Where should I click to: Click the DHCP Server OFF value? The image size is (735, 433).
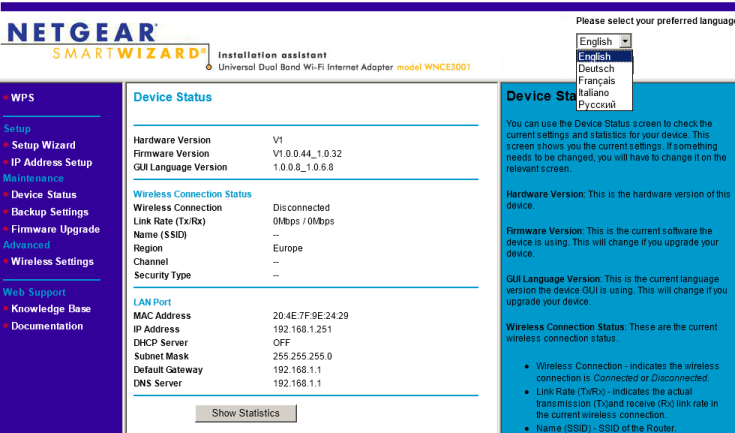coord(281,343)
